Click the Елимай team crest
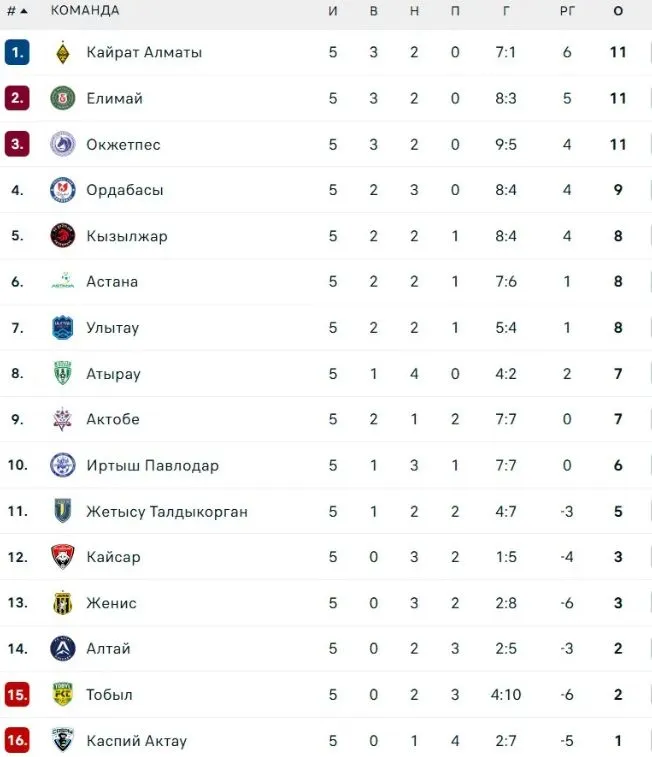Image resolution: width=652 pixels, height=757 pixels. click(x=63, y=98)
